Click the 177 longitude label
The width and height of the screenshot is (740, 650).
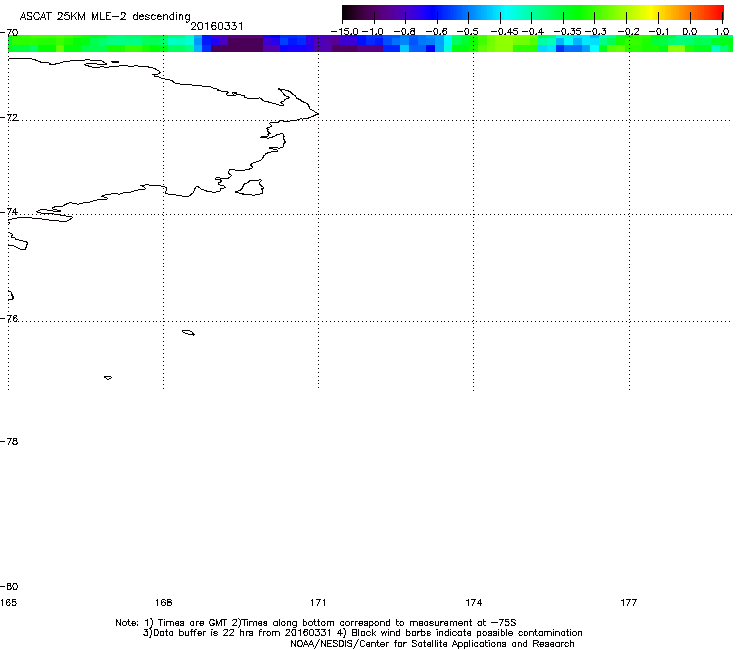coord(629,603)
